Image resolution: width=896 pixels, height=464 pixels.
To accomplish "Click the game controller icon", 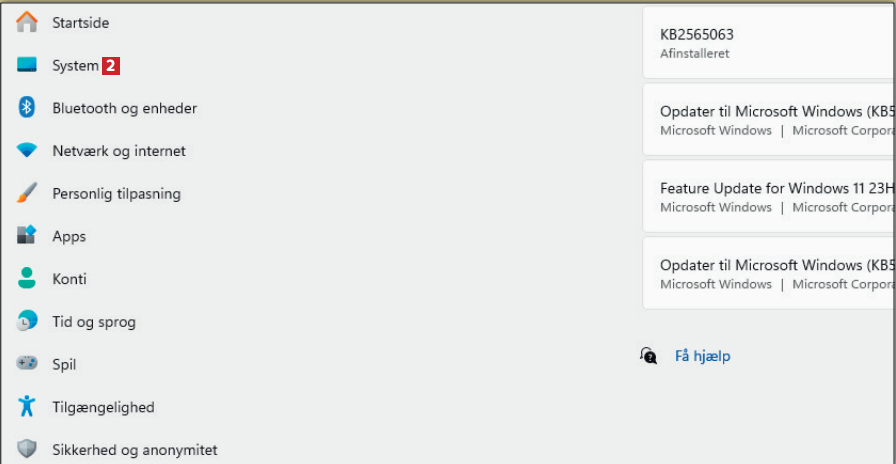I will [x=27, y=364].
